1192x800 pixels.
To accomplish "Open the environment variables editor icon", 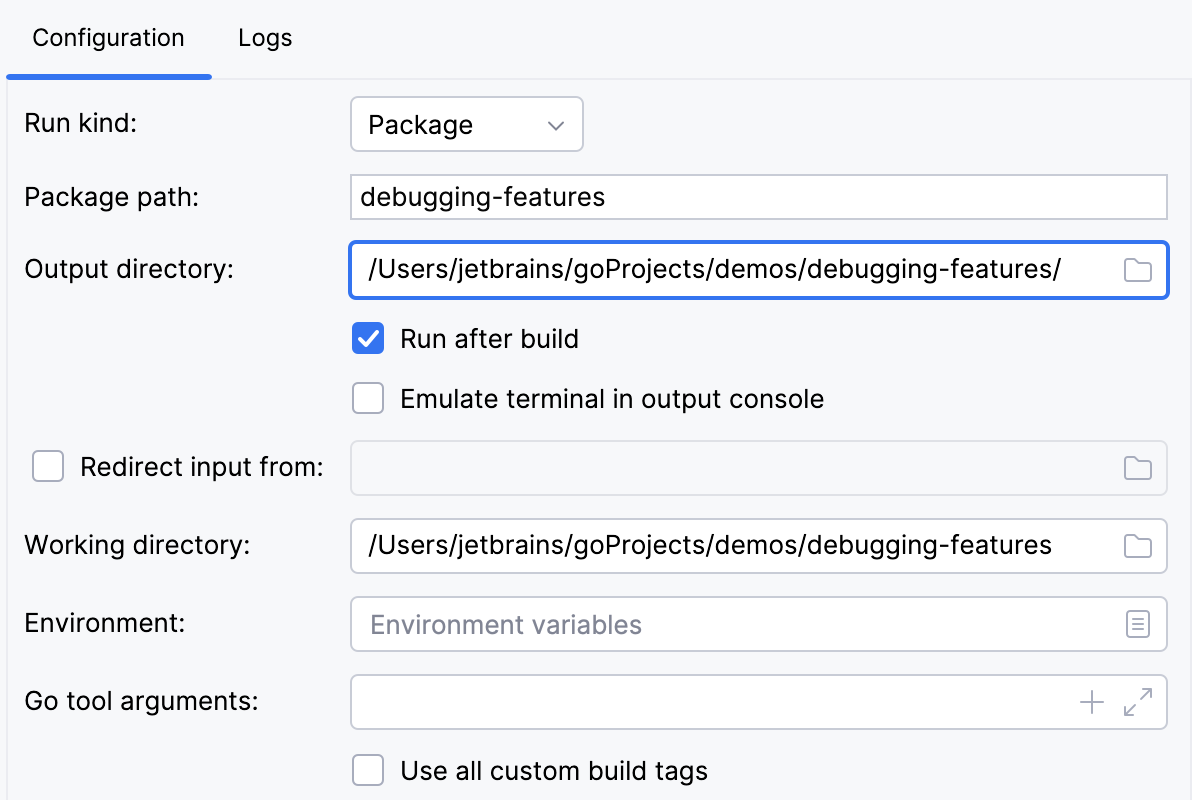I will pos(1137,623).
